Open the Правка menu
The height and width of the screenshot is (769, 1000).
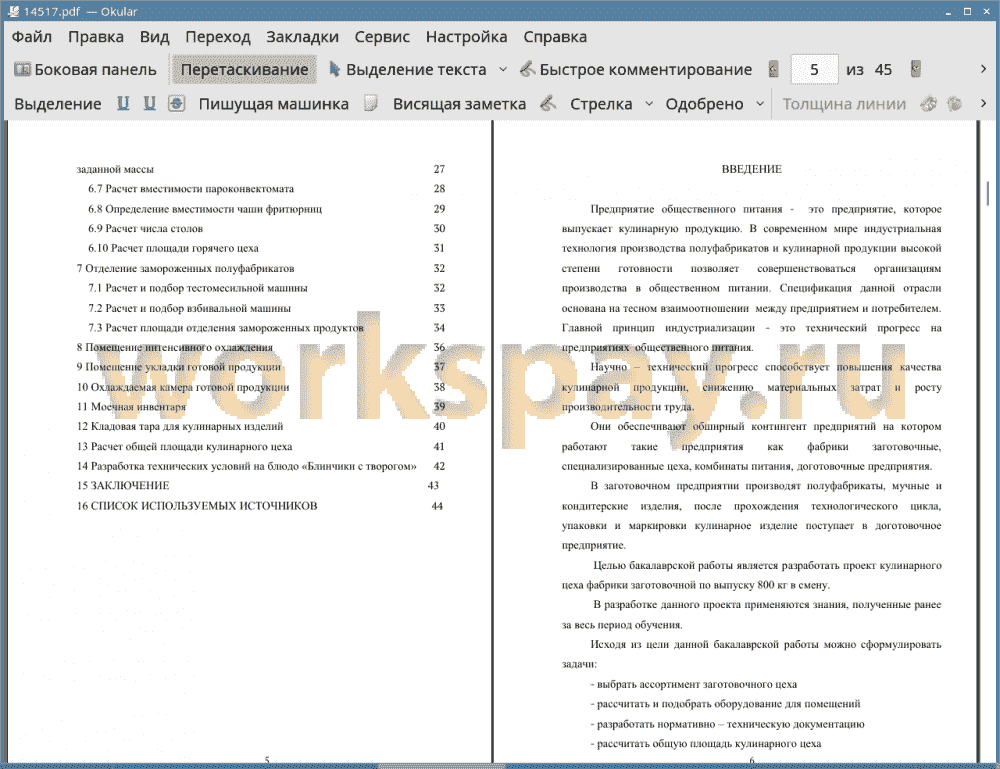pyautogui.click(x=96, y=37)
